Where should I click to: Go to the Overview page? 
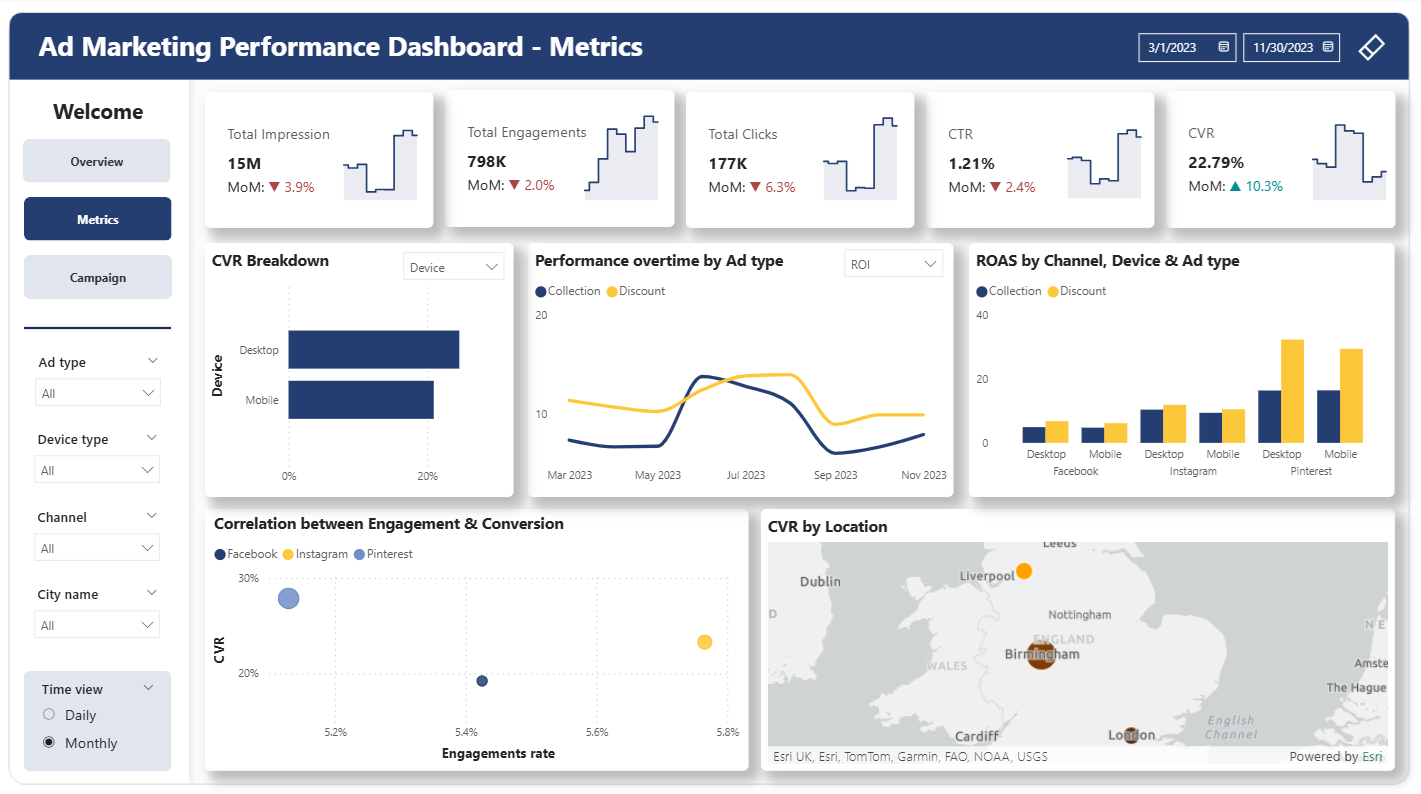pyautogui.click(x=97, y=161)
